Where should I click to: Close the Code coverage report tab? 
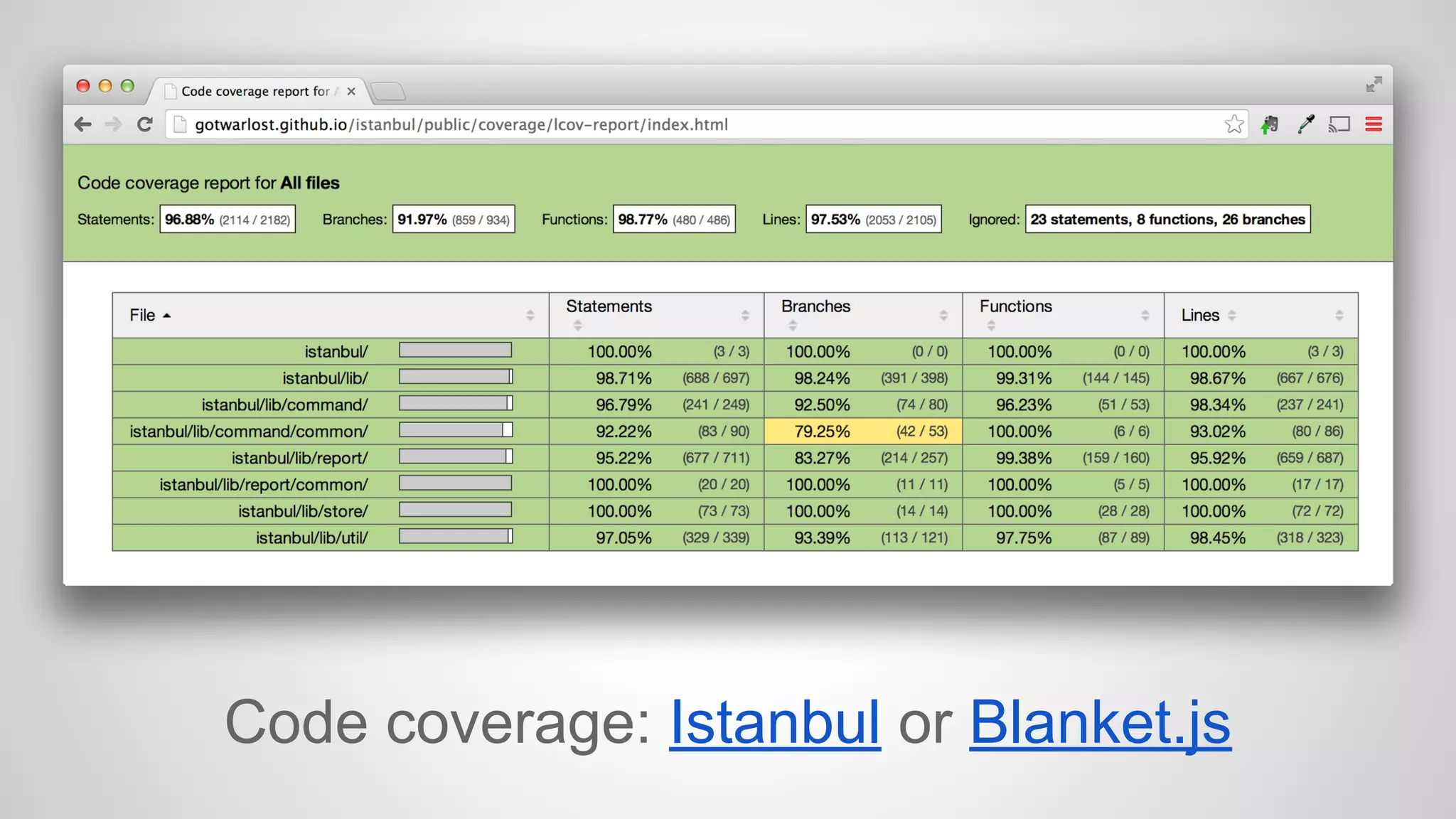tap(351, 91)
